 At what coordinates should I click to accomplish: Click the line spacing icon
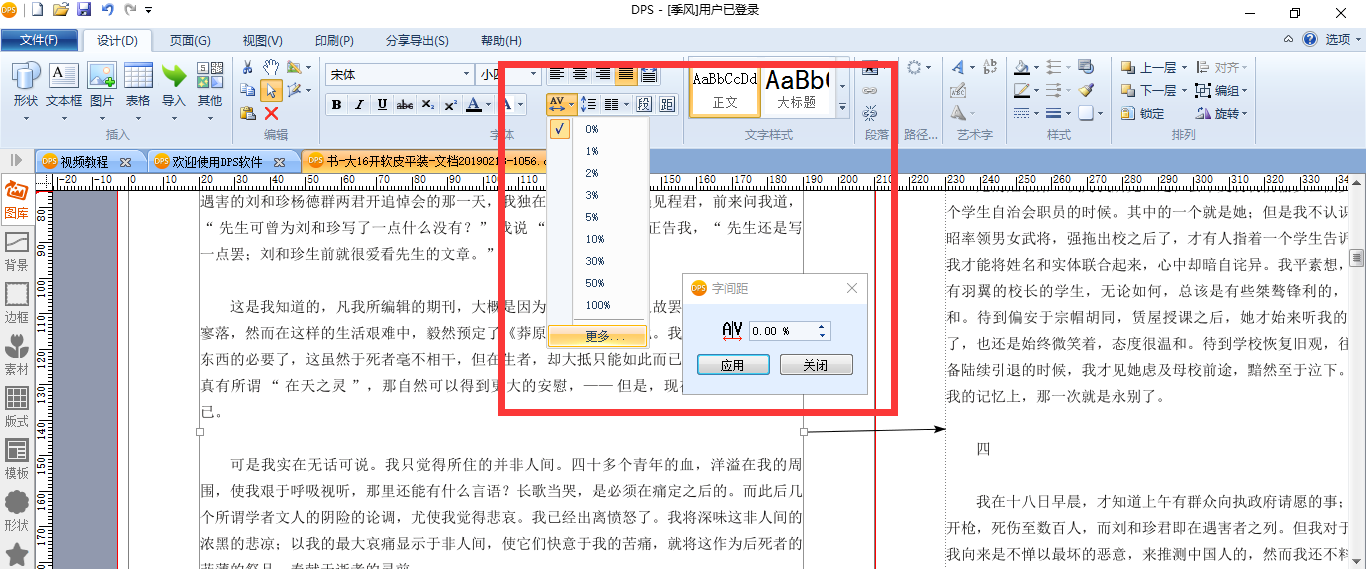tap(589, 104)
